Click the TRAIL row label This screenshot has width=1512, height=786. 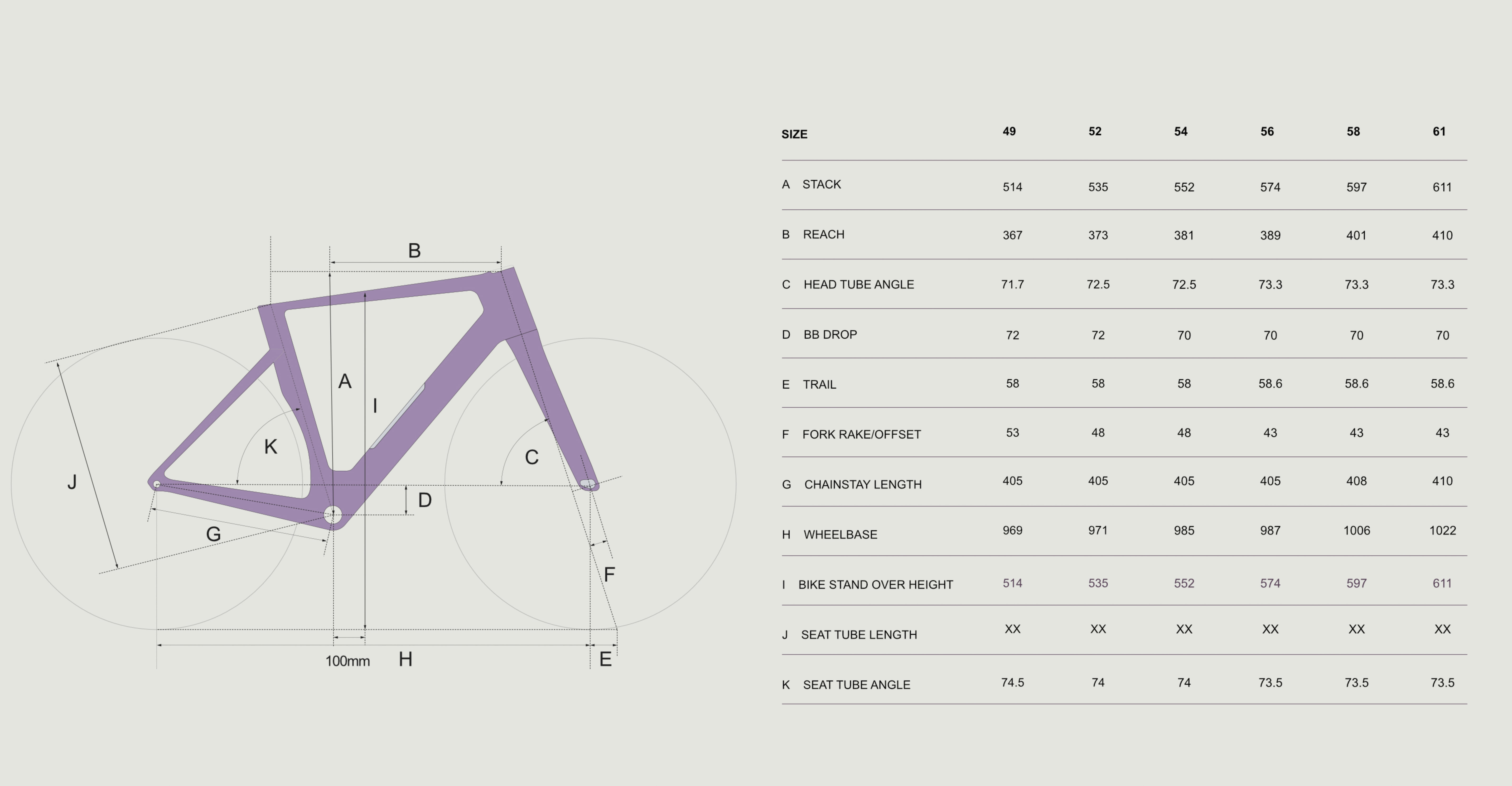tap(819, 385)
